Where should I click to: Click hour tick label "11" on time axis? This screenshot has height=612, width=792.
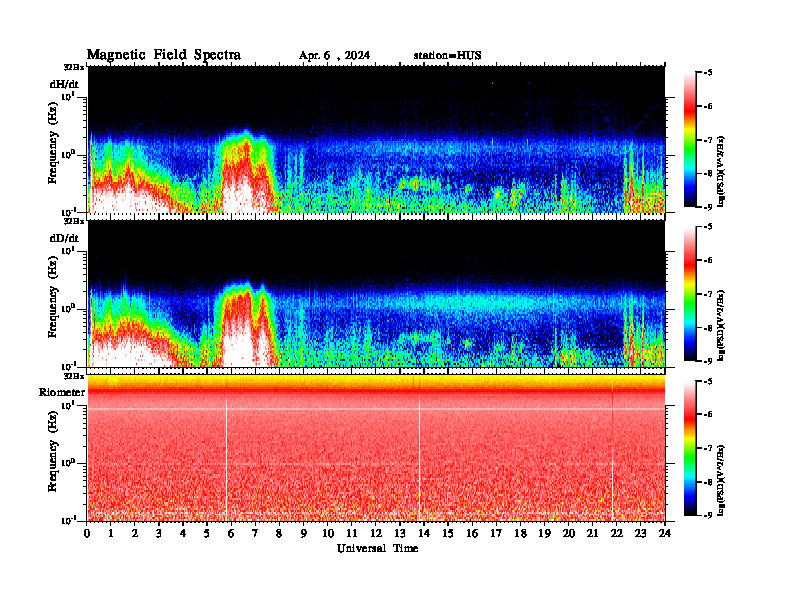(352, 533)
